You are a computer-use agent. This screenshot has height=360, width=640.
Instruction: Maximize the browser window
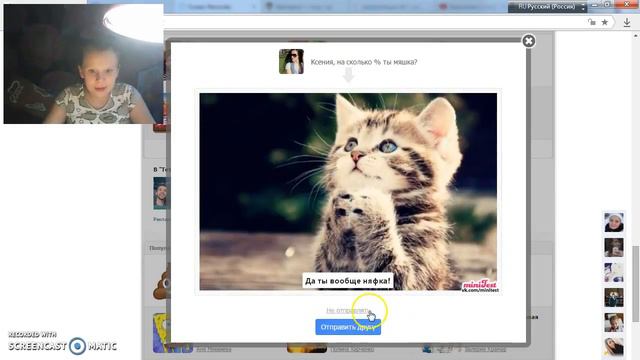[608, 4]
